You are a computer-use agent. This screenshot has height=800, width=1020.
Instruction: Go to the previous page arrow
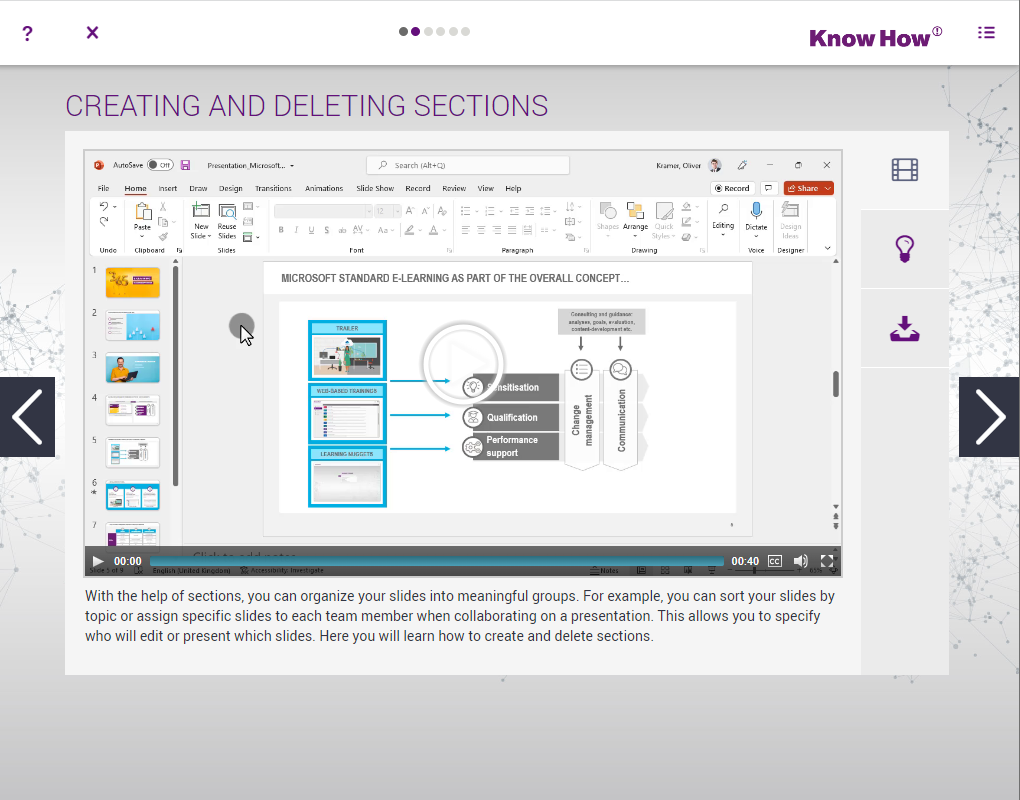[27, 416]
